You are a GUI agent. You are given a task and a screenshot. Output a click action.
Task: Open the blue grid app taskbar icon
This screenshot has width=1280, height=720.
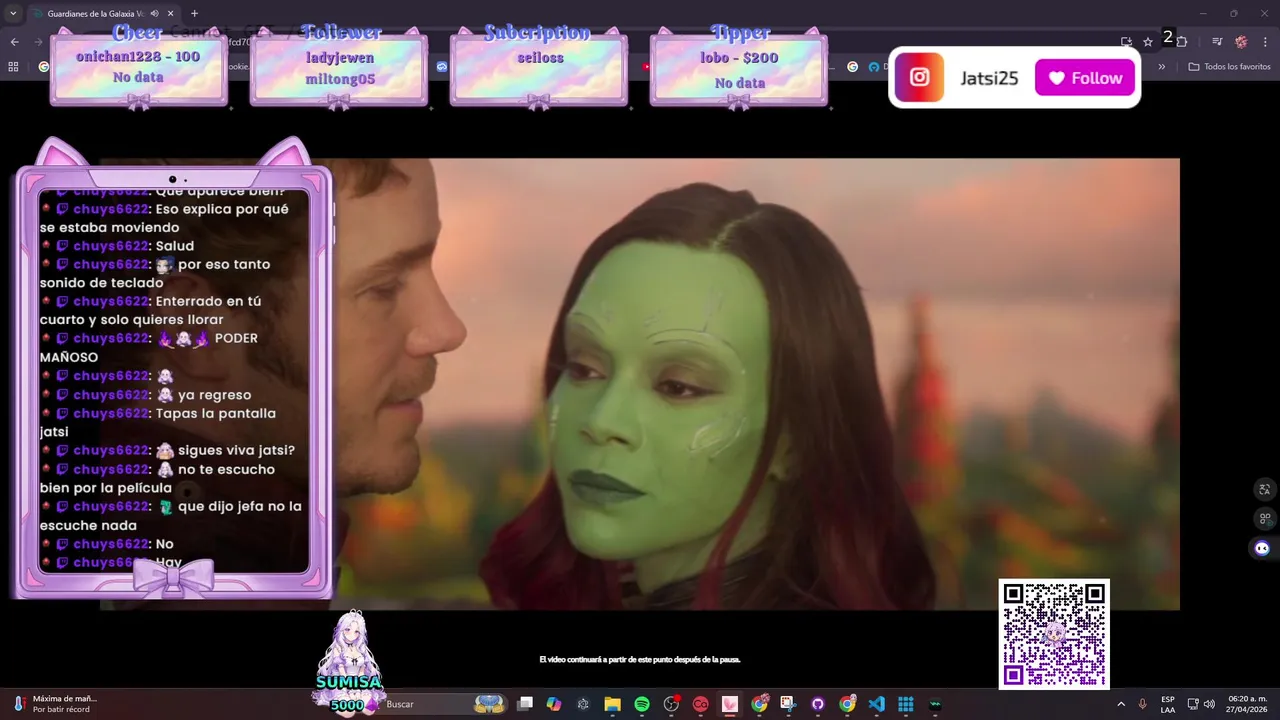coord(906,704)
